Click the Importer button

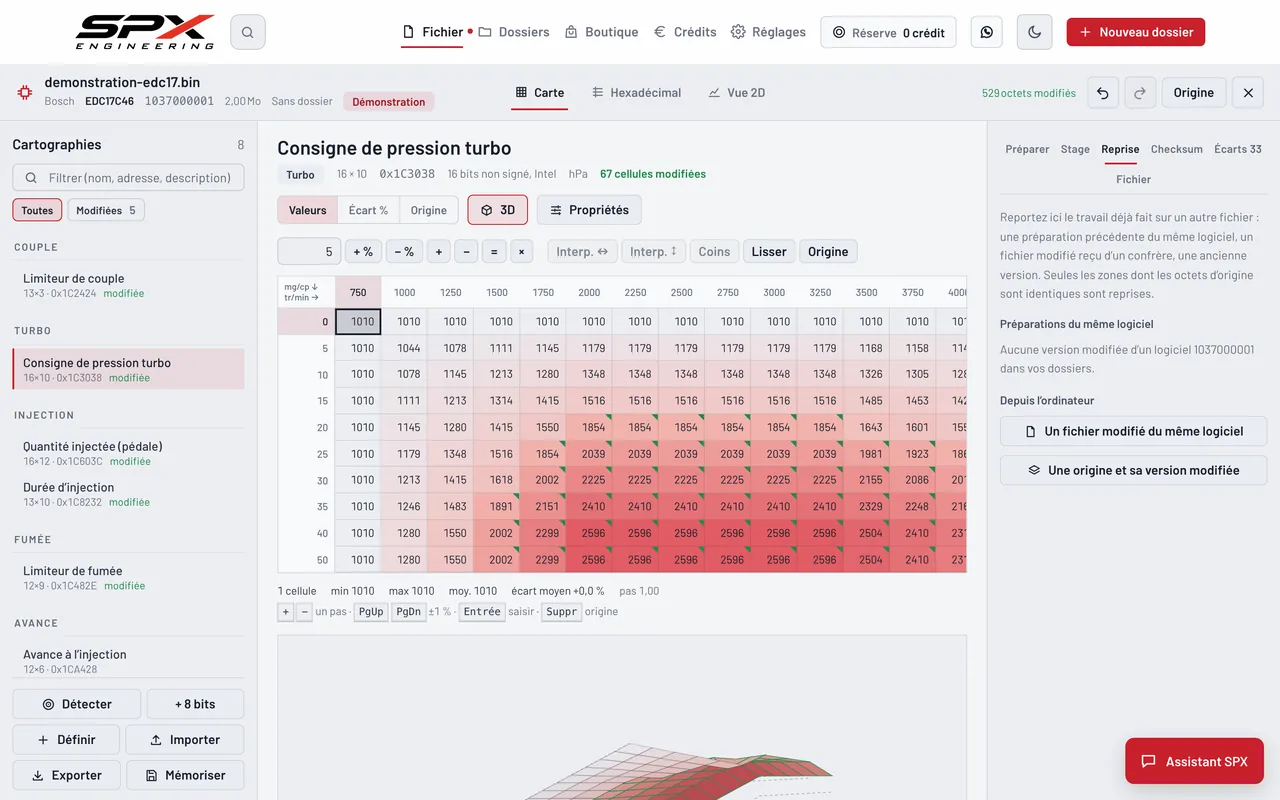(185, 740)
